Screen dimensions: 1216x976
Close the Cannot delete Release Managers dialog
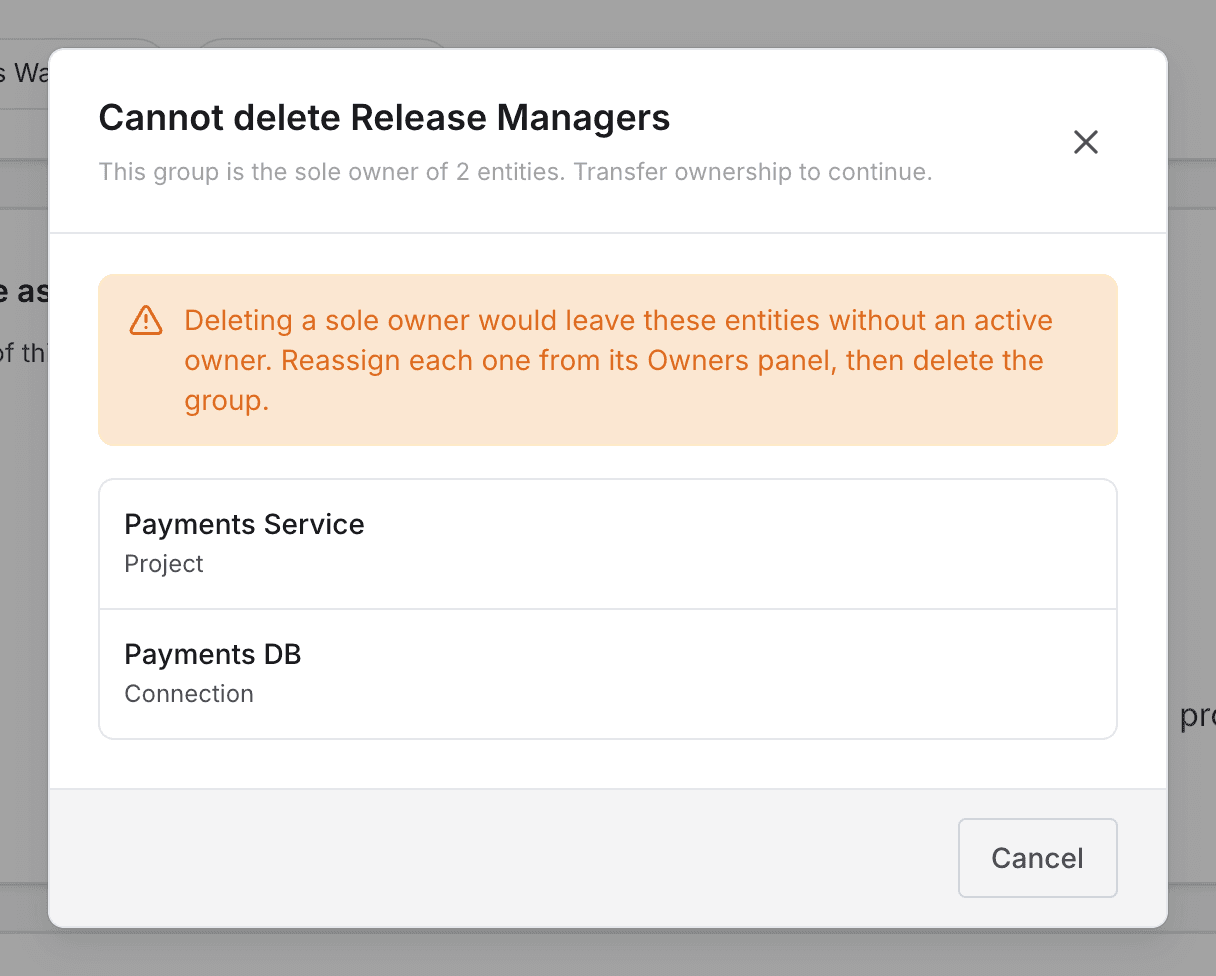1086,142
